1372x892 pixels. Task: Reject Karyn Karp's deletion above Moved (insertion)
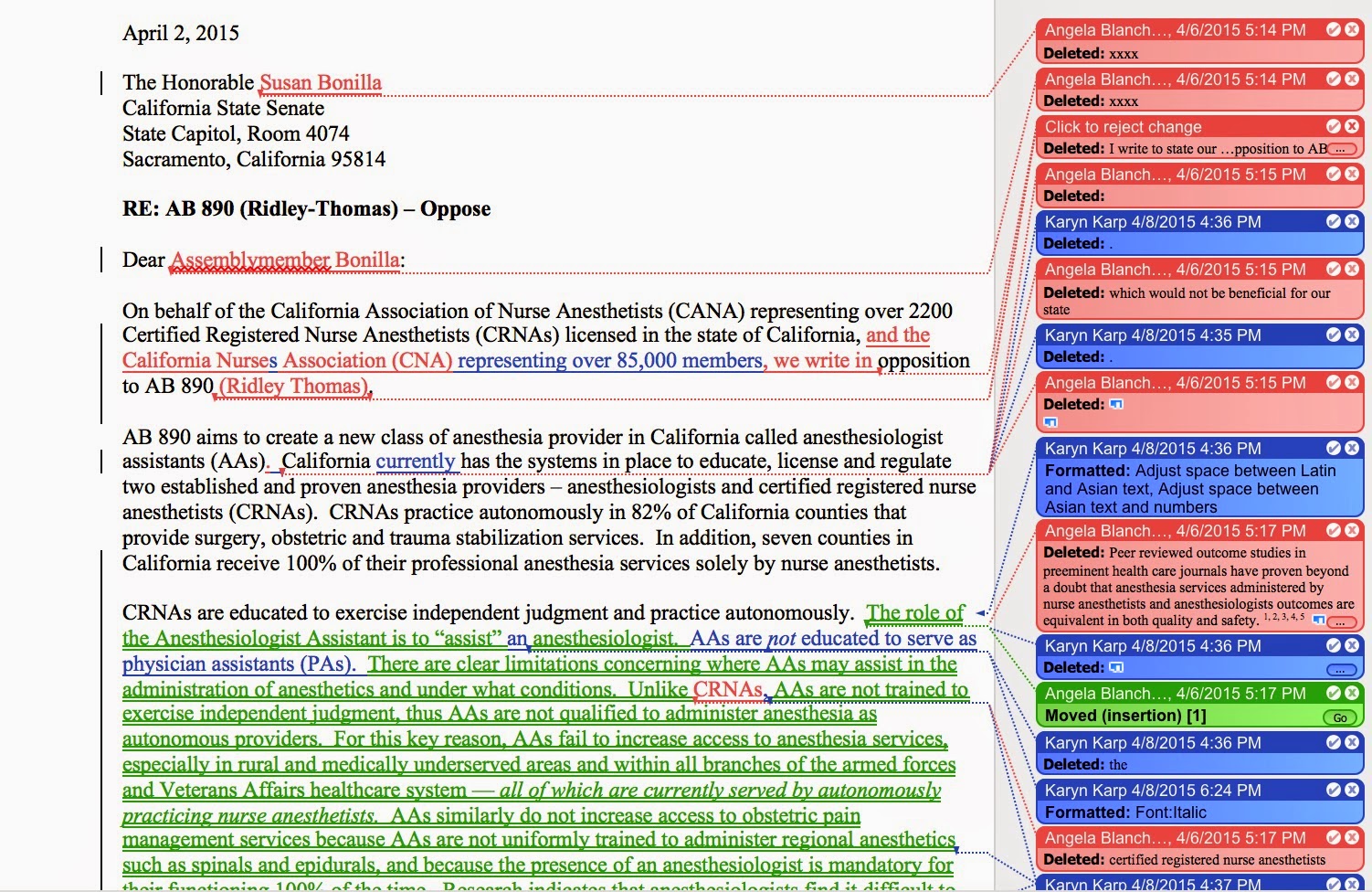[1352, 645]
